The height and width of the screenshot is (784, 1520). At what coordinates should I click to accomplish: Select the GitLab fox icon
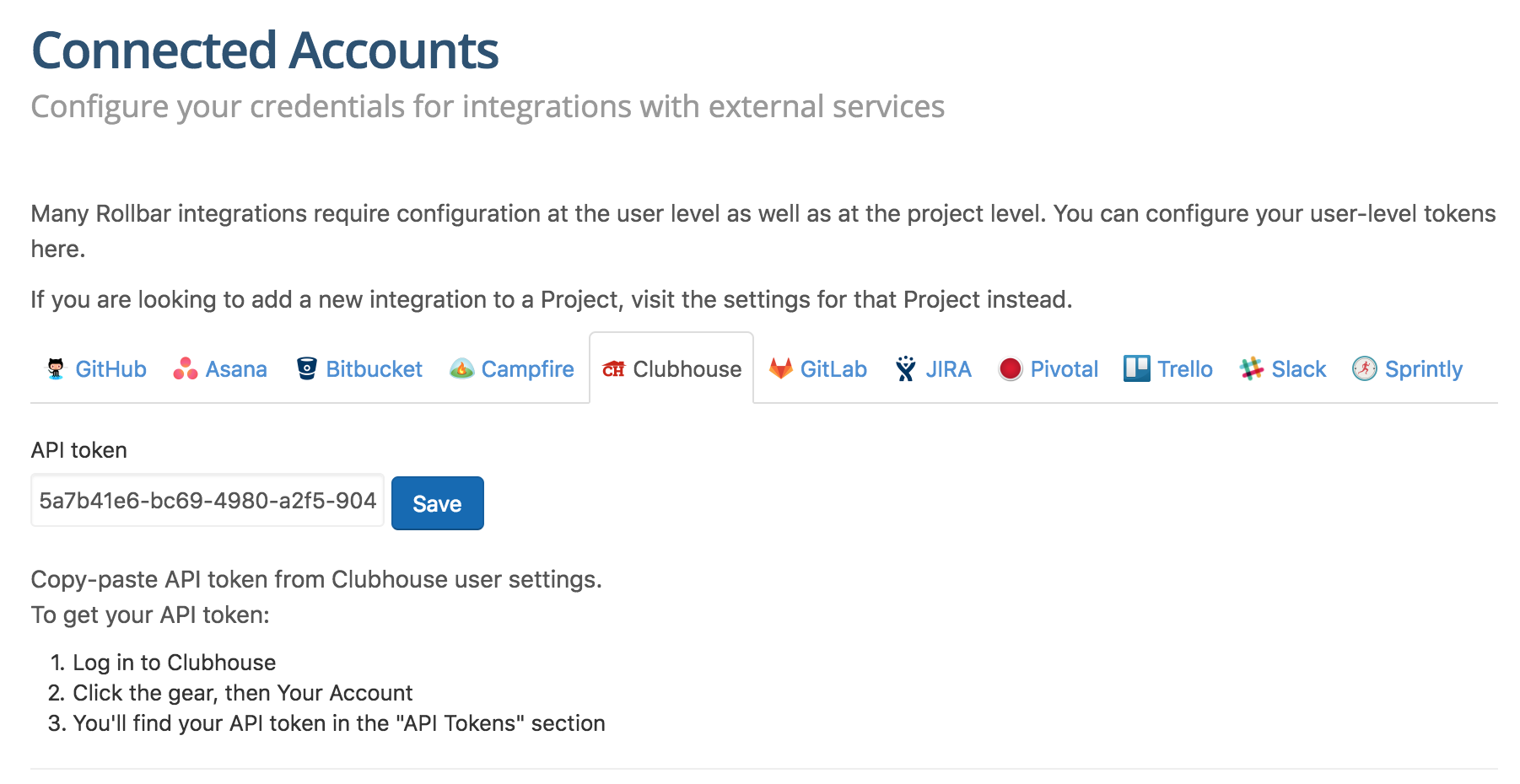(781, 368)
